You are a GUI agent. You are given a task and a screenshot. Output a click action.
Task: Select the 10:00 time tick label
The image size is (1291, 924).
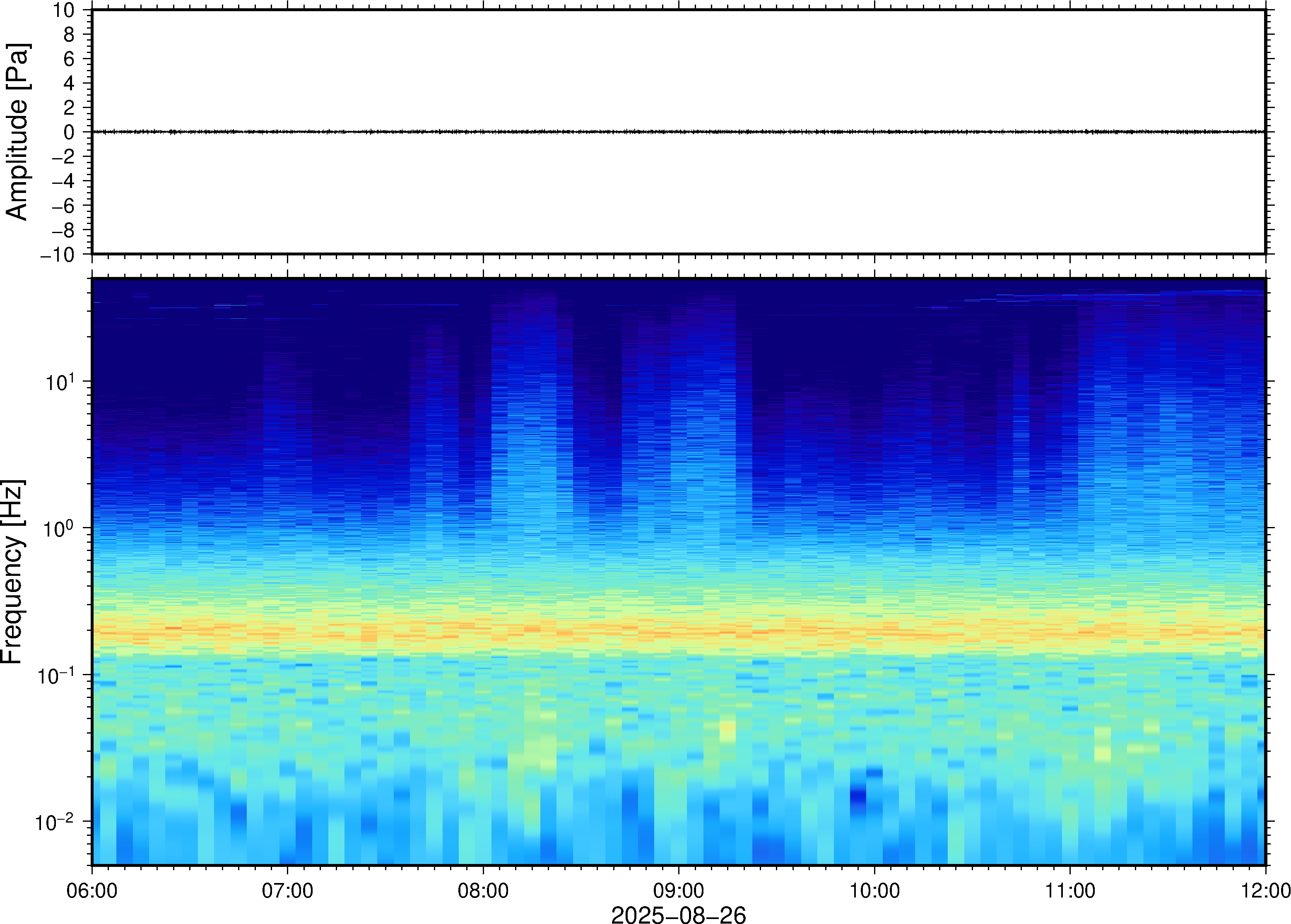click(x=874, y=890)
